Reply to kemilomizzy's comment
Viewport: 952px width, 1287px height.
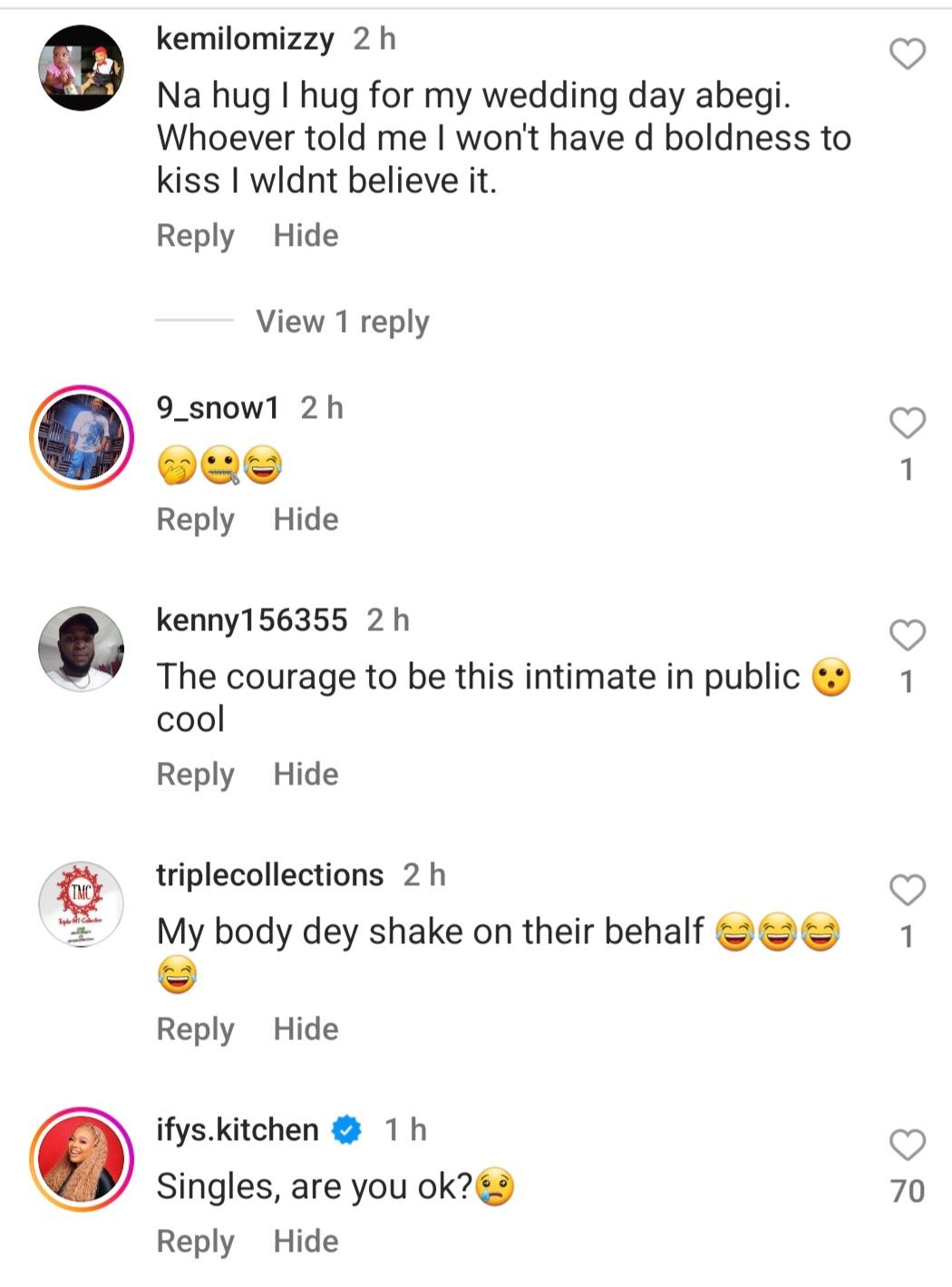click(x=195, y=236)
